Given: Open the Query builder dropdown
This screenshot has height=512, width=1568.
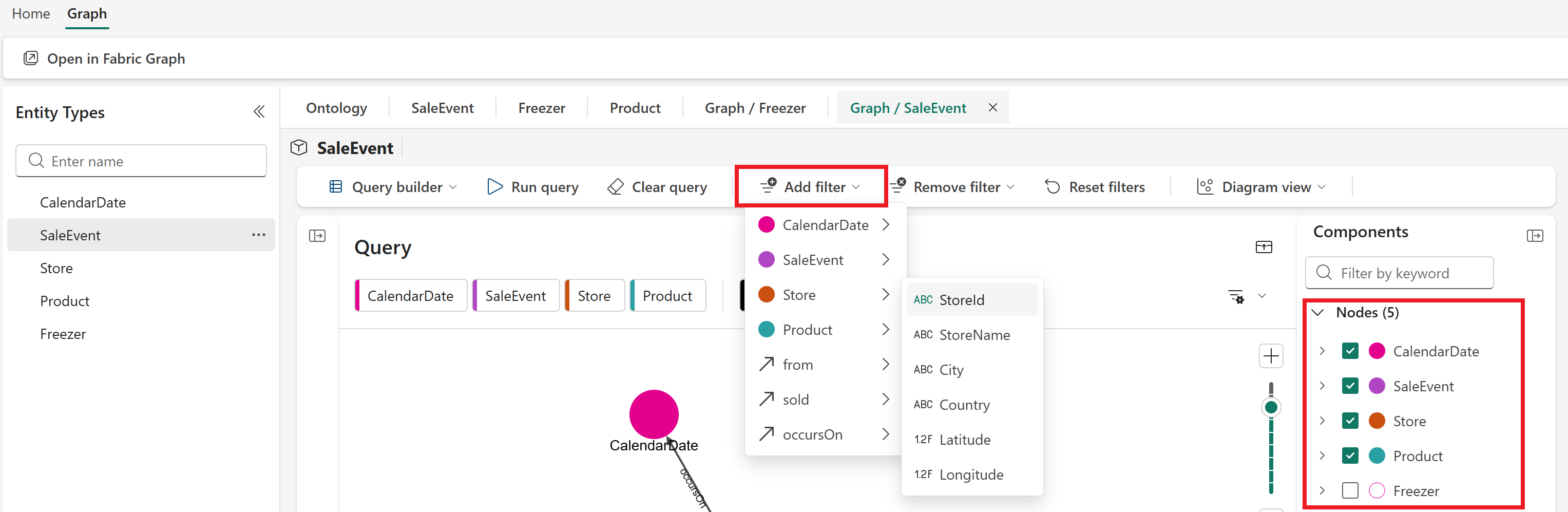Looking at the screenshot, I should click(x=393, y=187).
